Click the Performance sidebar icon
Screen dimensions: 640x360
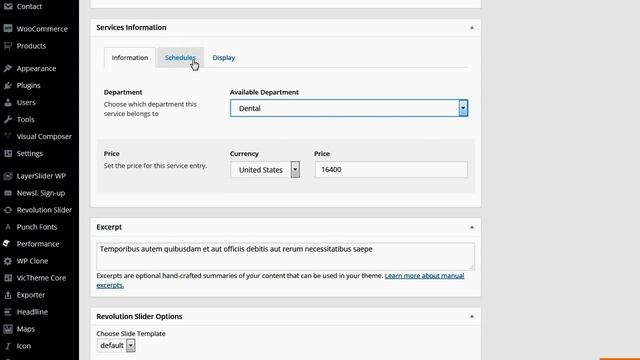[x=7, y=244]
